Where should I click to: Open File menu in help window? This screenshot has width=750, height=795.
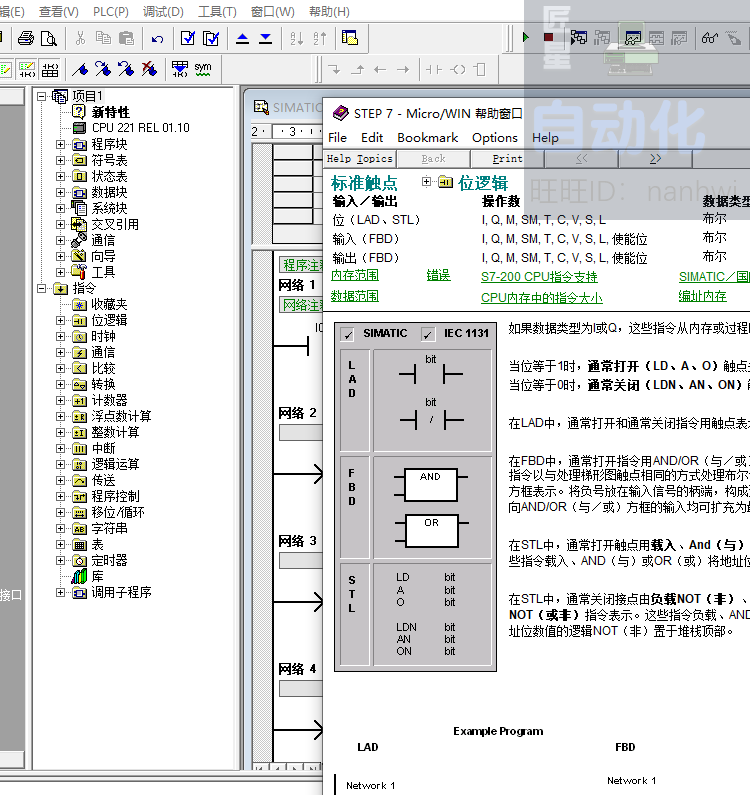click(x=337, y=138)
